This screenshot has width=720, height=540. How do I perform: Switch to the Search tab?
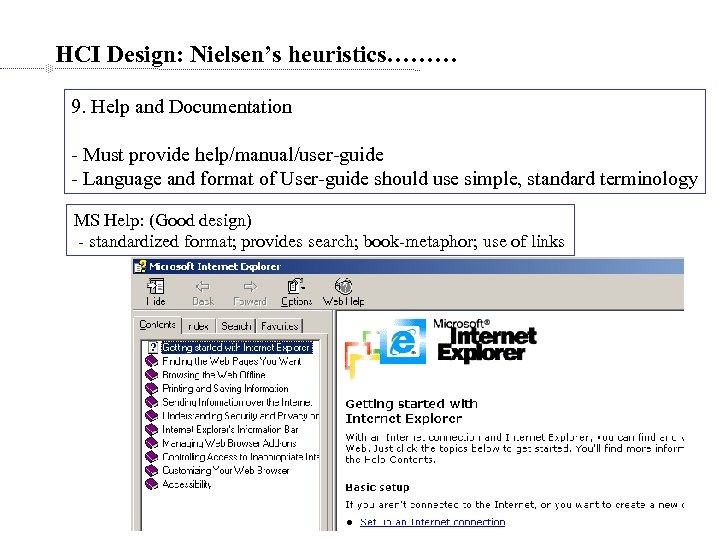pos(236,326)
